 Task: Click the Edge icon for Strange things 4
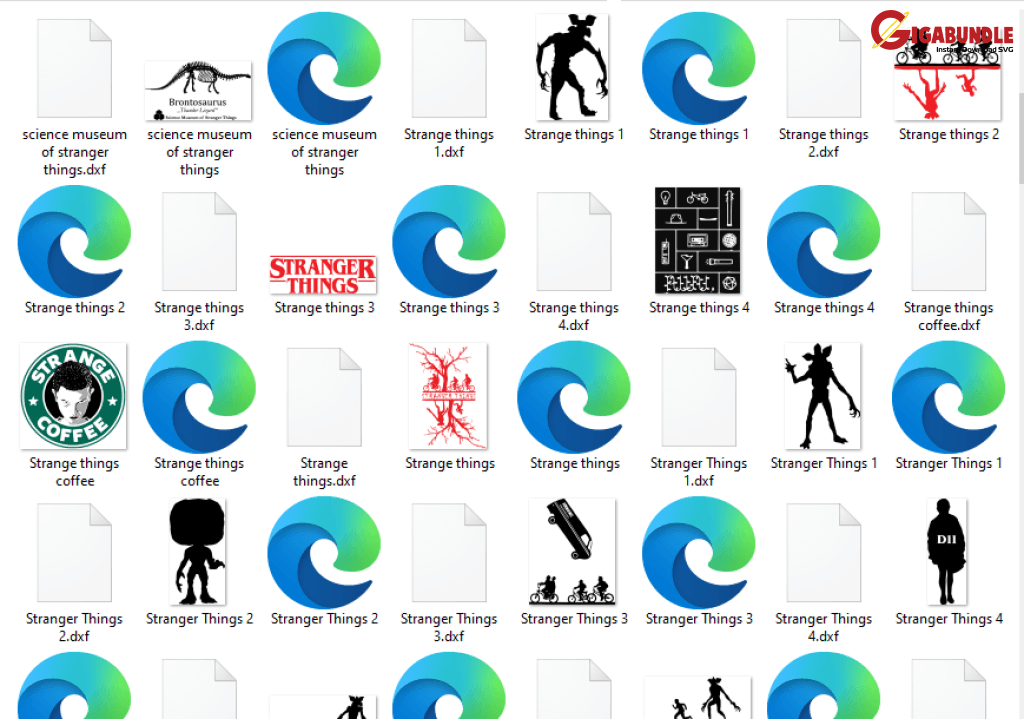(824, 242)
